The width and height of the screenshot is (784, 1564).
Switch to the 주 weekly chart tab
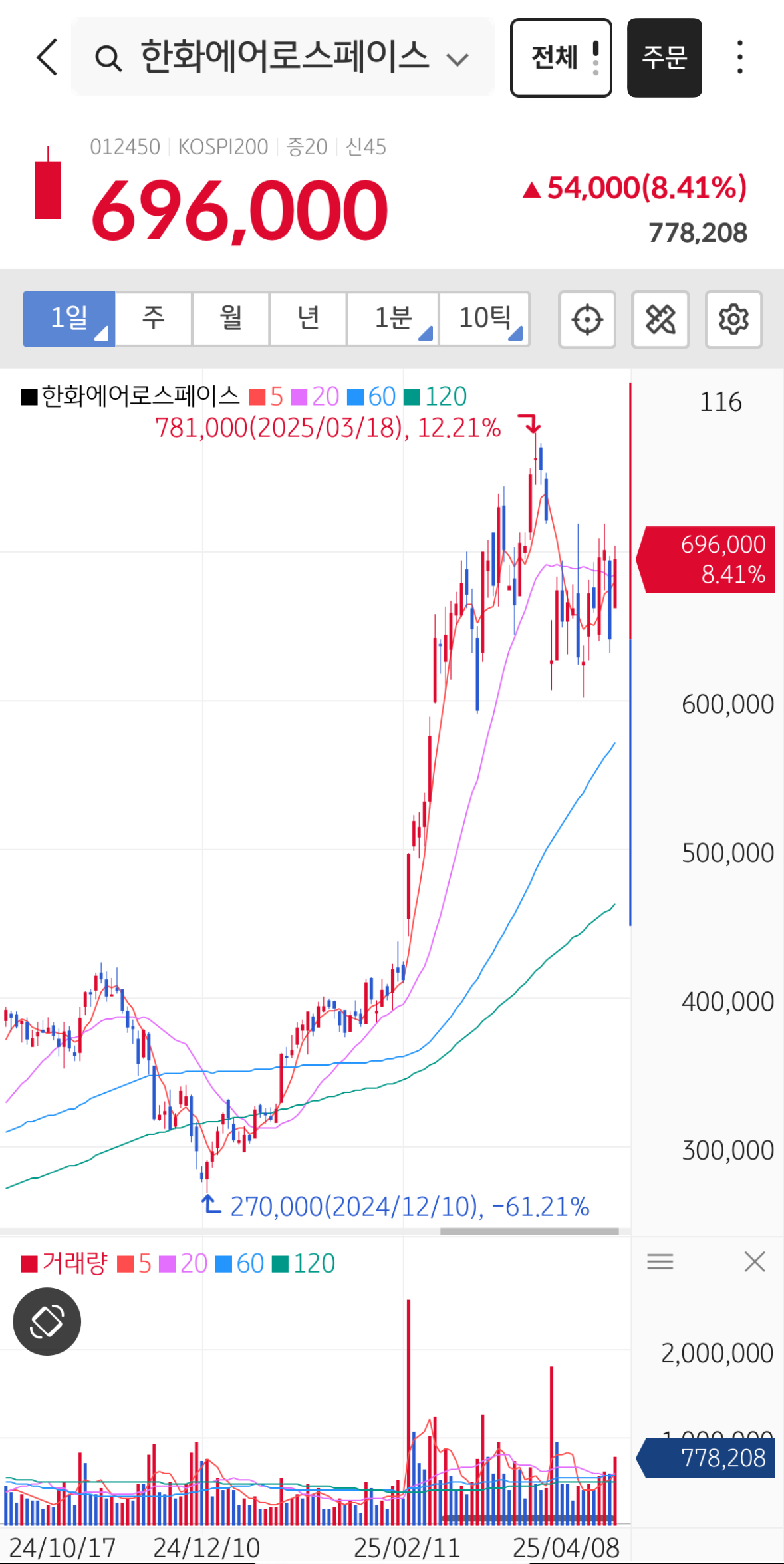[x=154, y=319]
